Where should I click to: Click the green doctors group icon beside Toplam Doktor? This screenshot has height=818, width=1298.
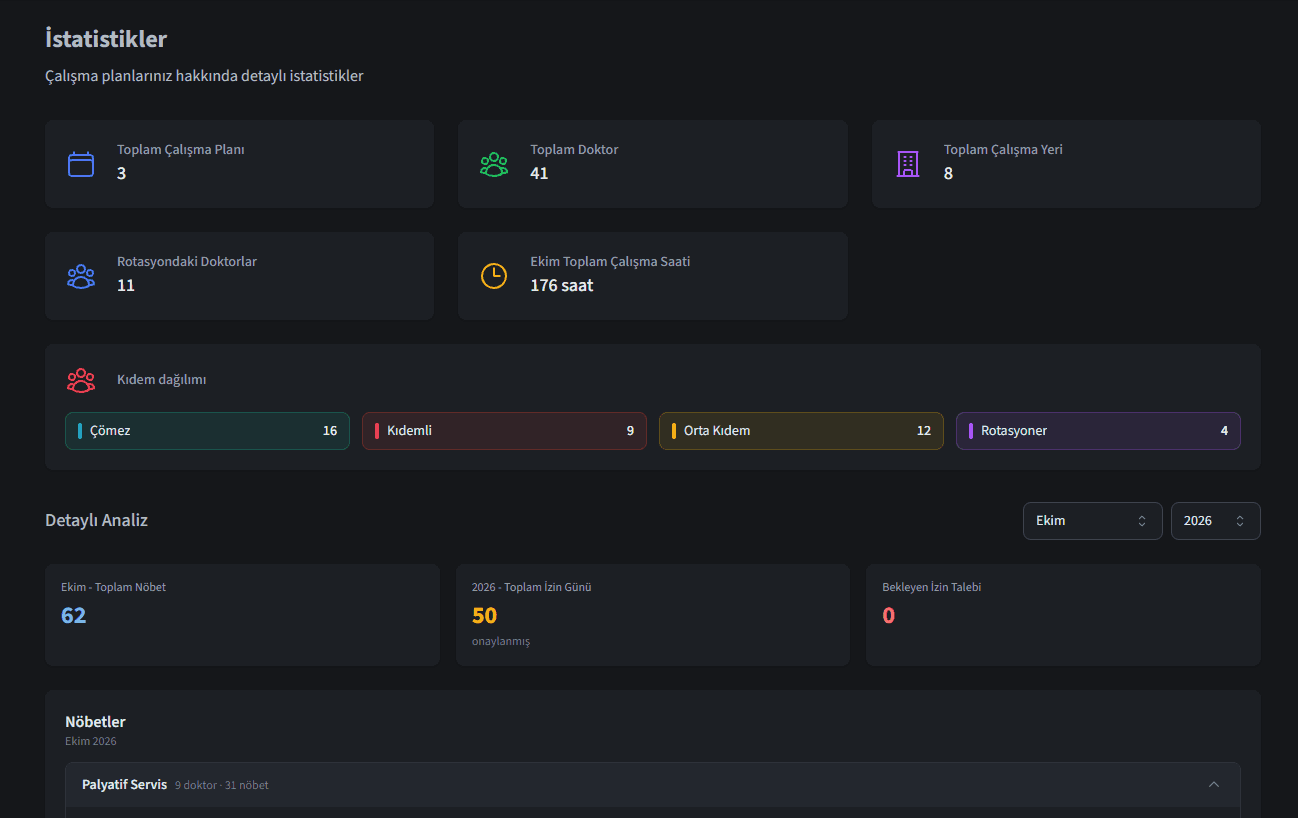pyautogui.click(x=494, y=164)
